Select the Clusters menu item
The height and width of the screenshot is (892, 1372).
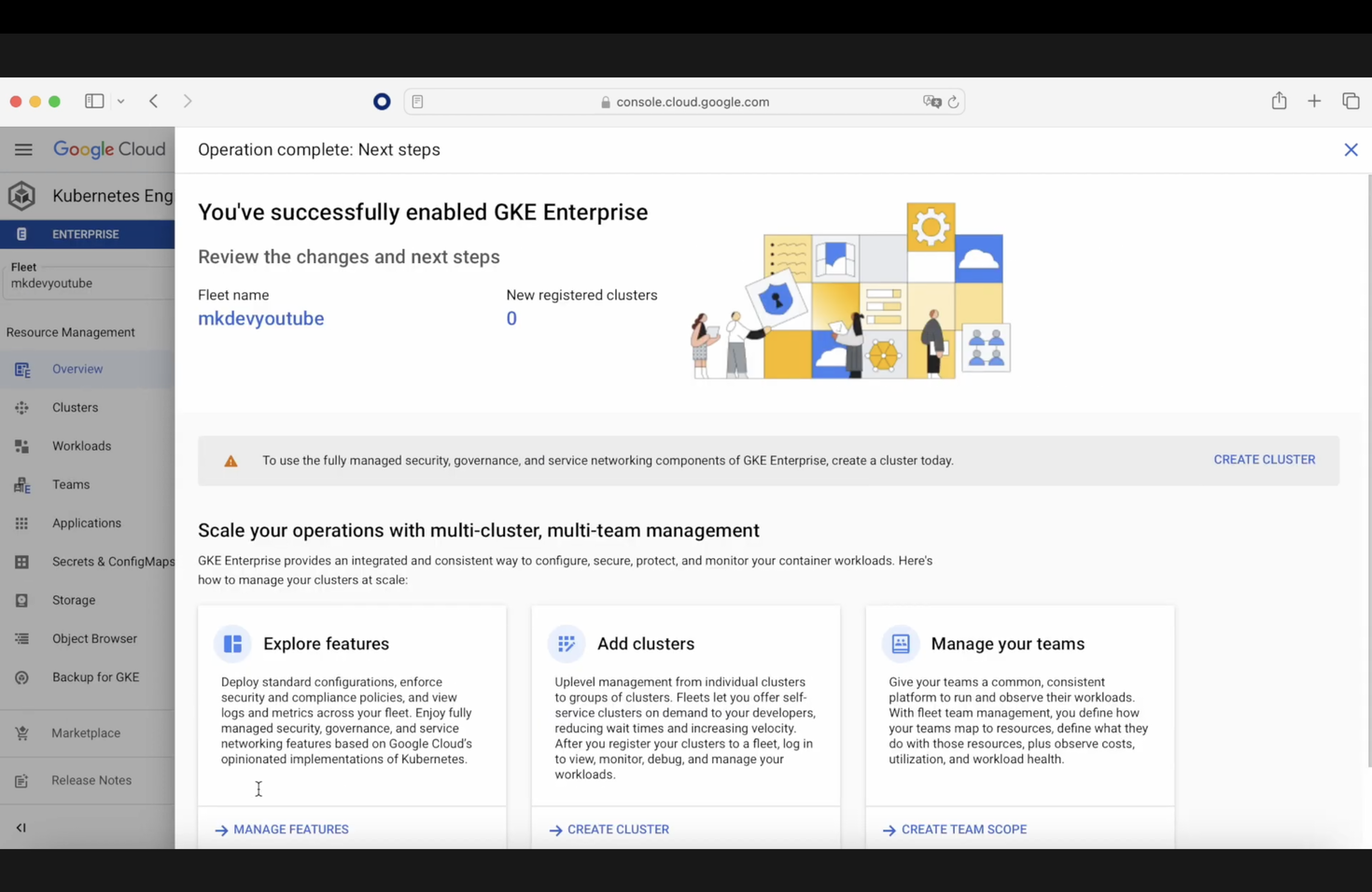[x=88, y=408]
